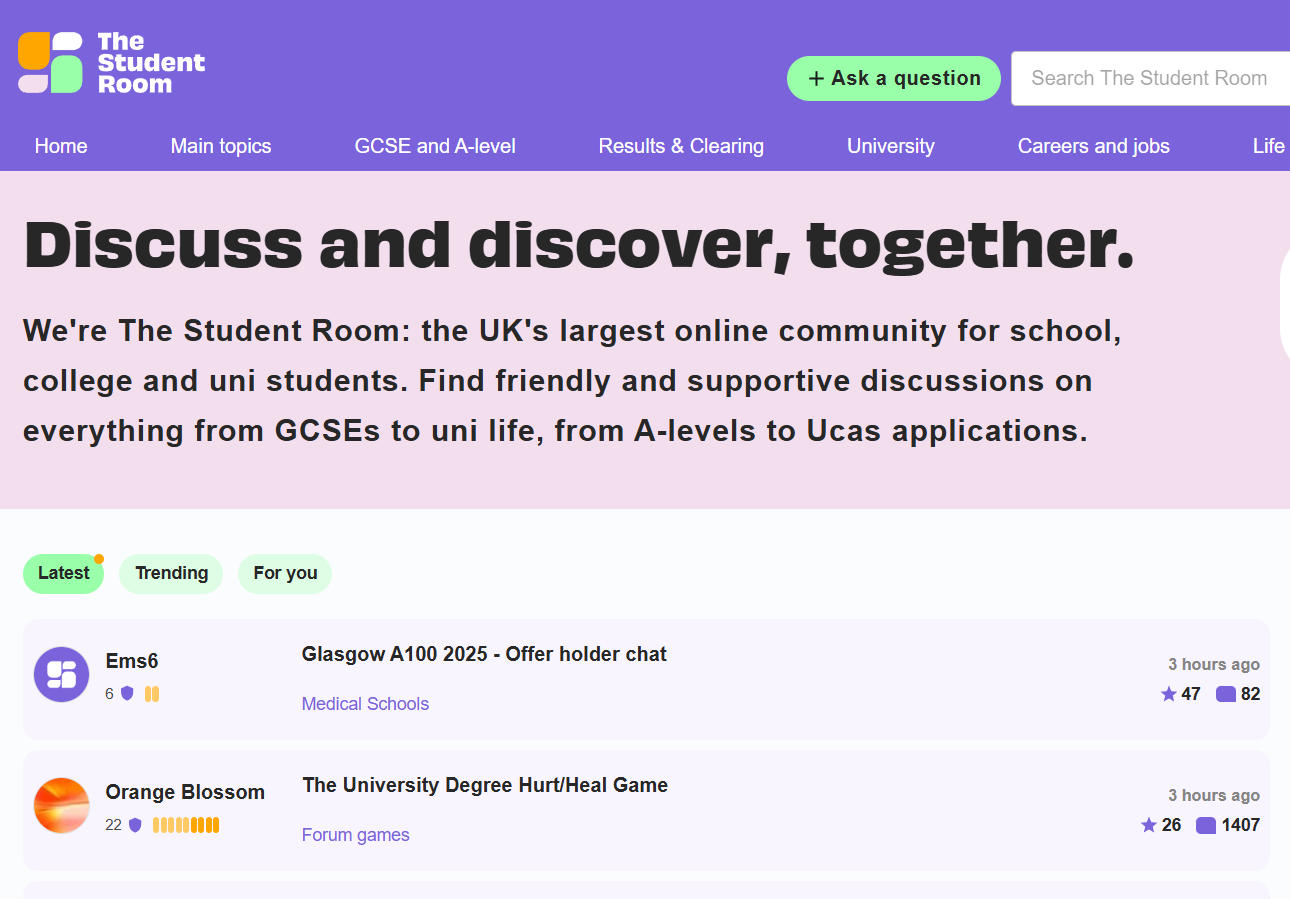Click '3 hours ago' on the Hurt/Heal thread
The height and width of the screenshot is (899, 1290).
1214,796
